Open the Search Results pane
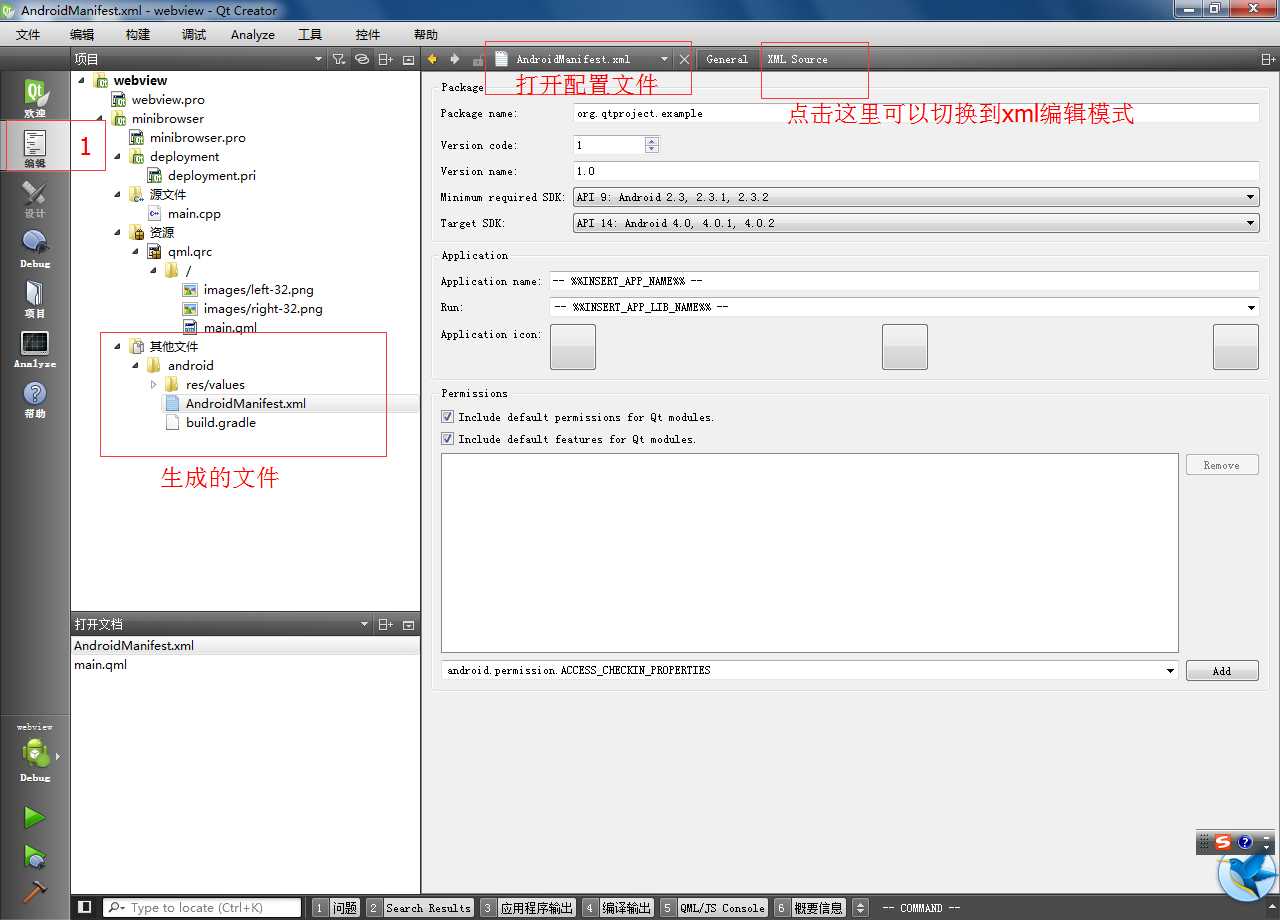The width and height of the screenshot is (1280, 920). click(420, 908)
